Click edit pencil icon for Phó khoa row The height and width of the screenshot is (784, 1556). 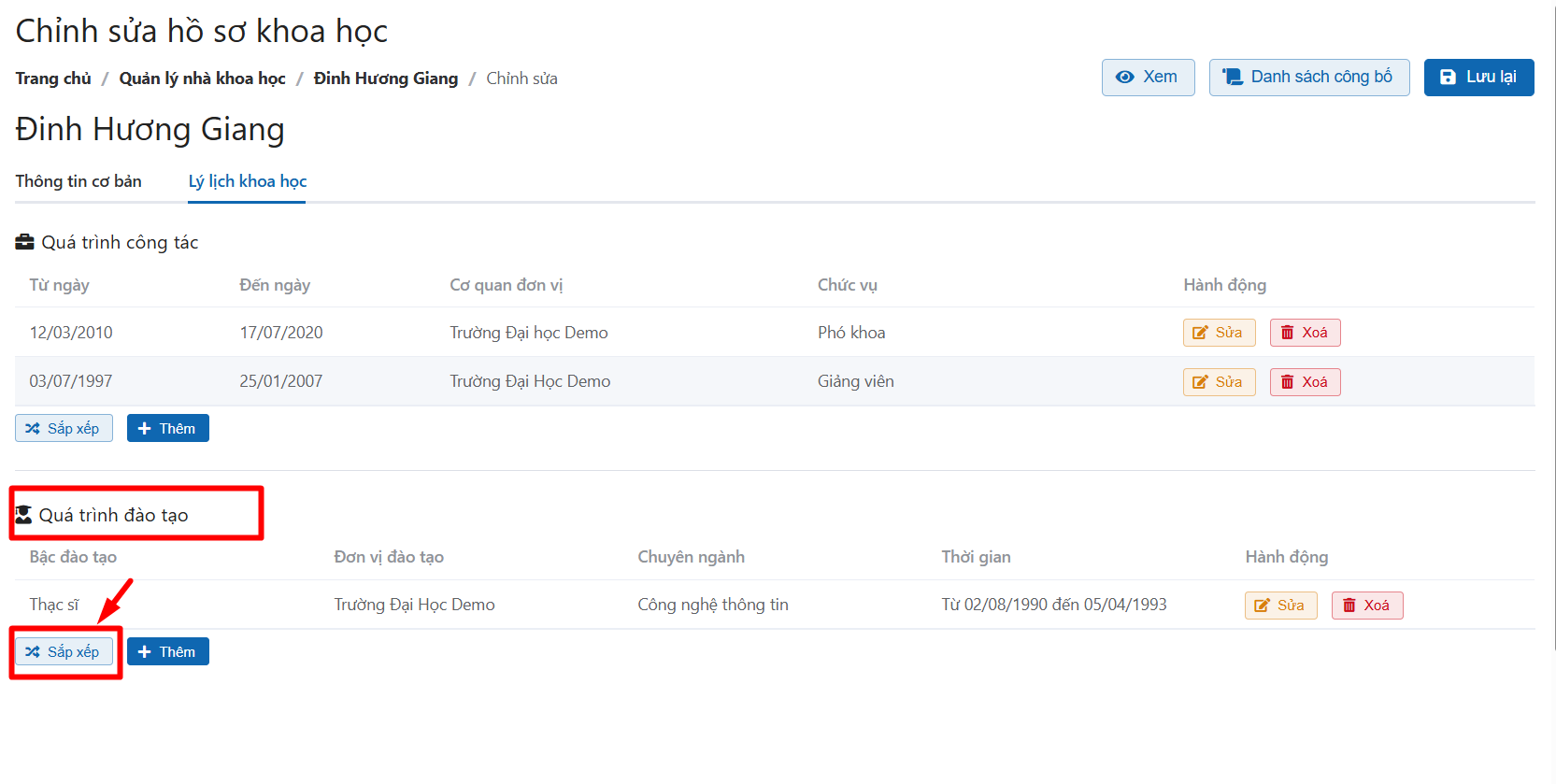(x=1200, y=333)
